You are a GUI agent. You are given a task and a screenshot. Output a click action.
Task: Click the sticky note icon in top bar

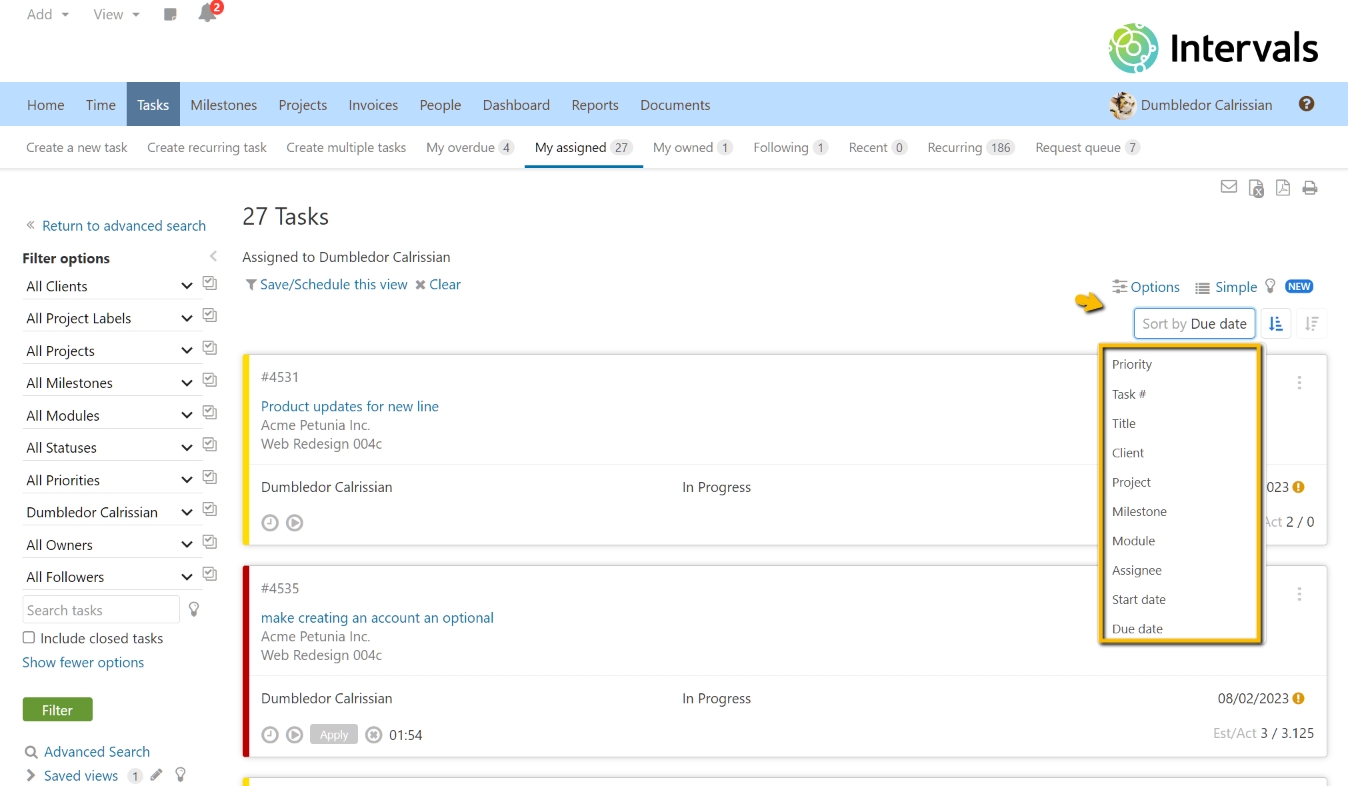[170, 15]
